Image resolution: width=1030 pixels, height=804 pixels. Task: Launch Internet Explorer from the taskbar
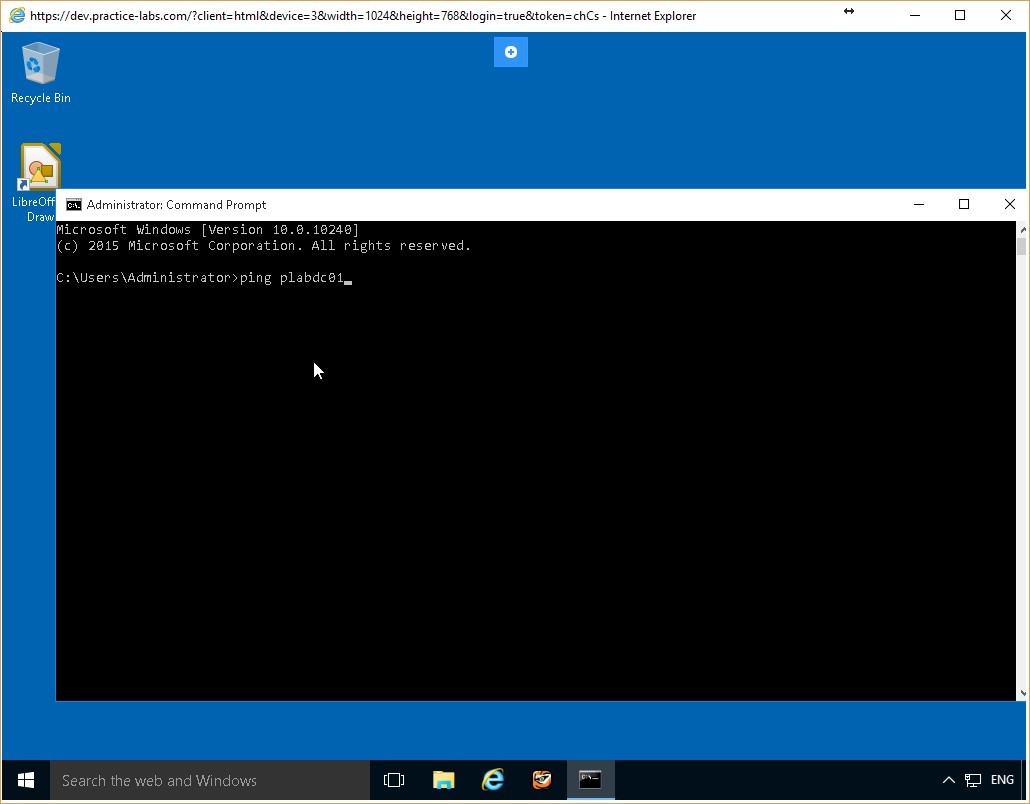[492, 780]
